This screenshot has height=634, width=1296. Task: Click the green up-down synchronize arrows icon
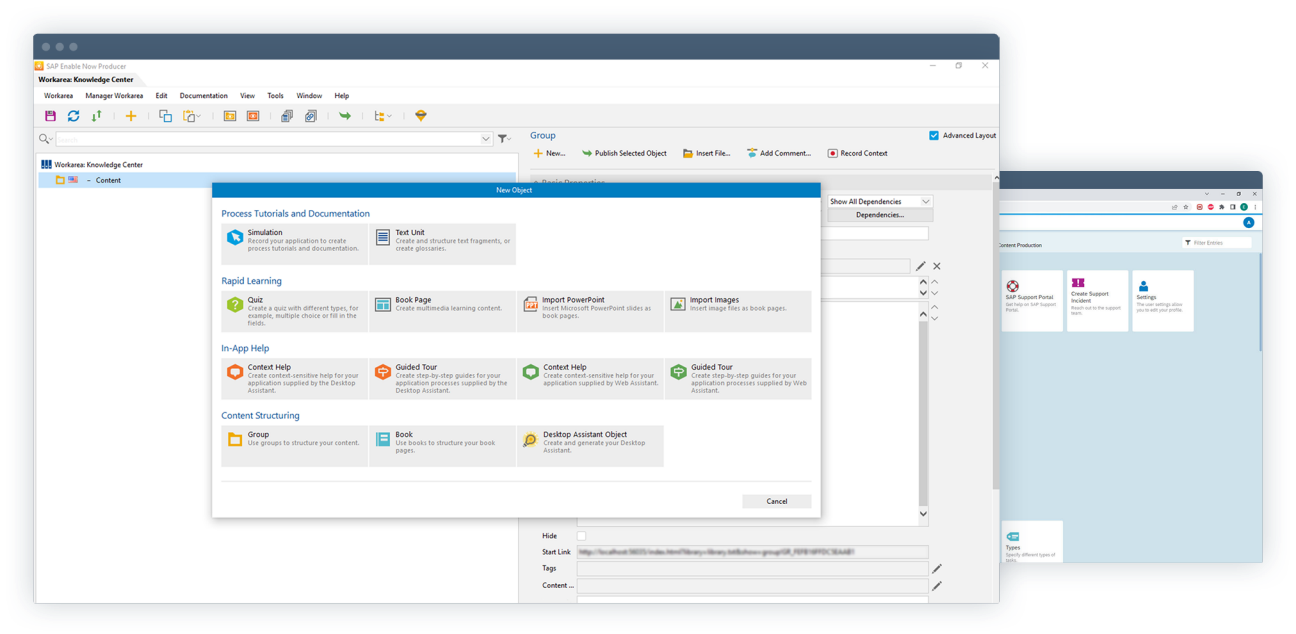[97, 116]
